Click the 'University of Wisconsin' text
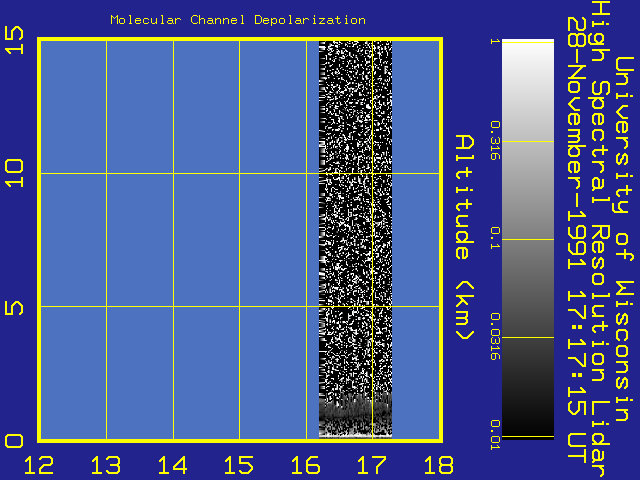The height and width of the screenshot is (480, 640). point(624,239)
